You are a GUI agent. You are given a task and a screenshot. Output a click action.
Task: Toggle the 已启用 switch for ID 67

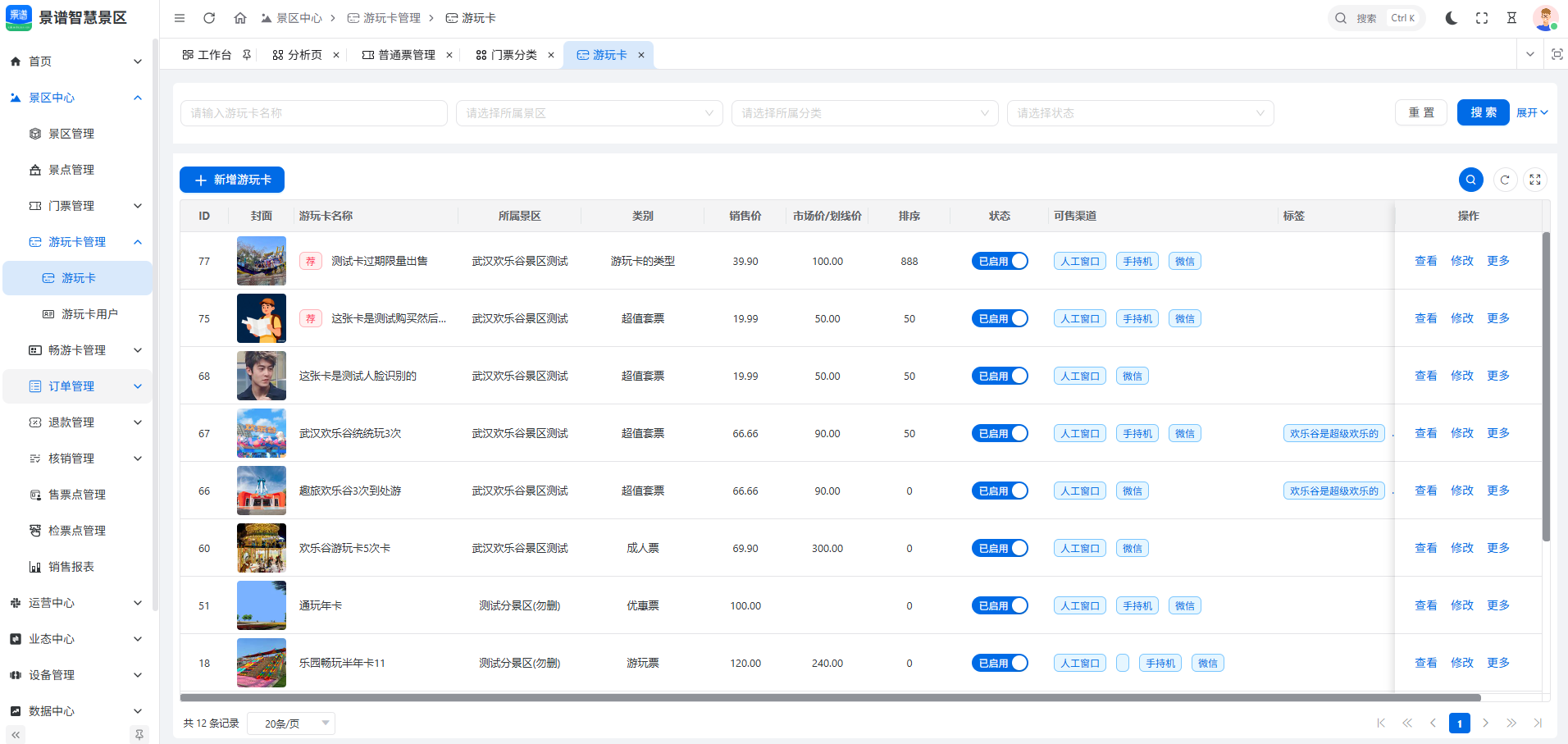point(1000,433)
